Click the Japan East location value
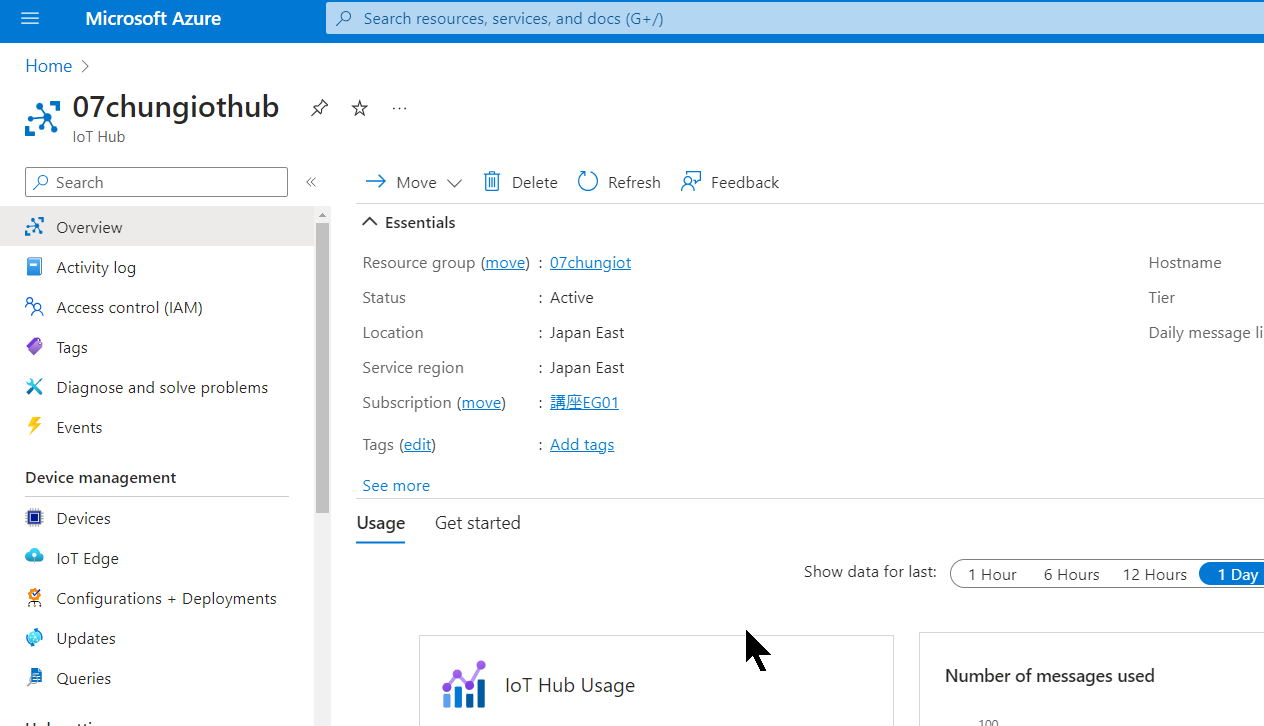The height and width of the screenshot is (726, 1264). coord(587,333)
